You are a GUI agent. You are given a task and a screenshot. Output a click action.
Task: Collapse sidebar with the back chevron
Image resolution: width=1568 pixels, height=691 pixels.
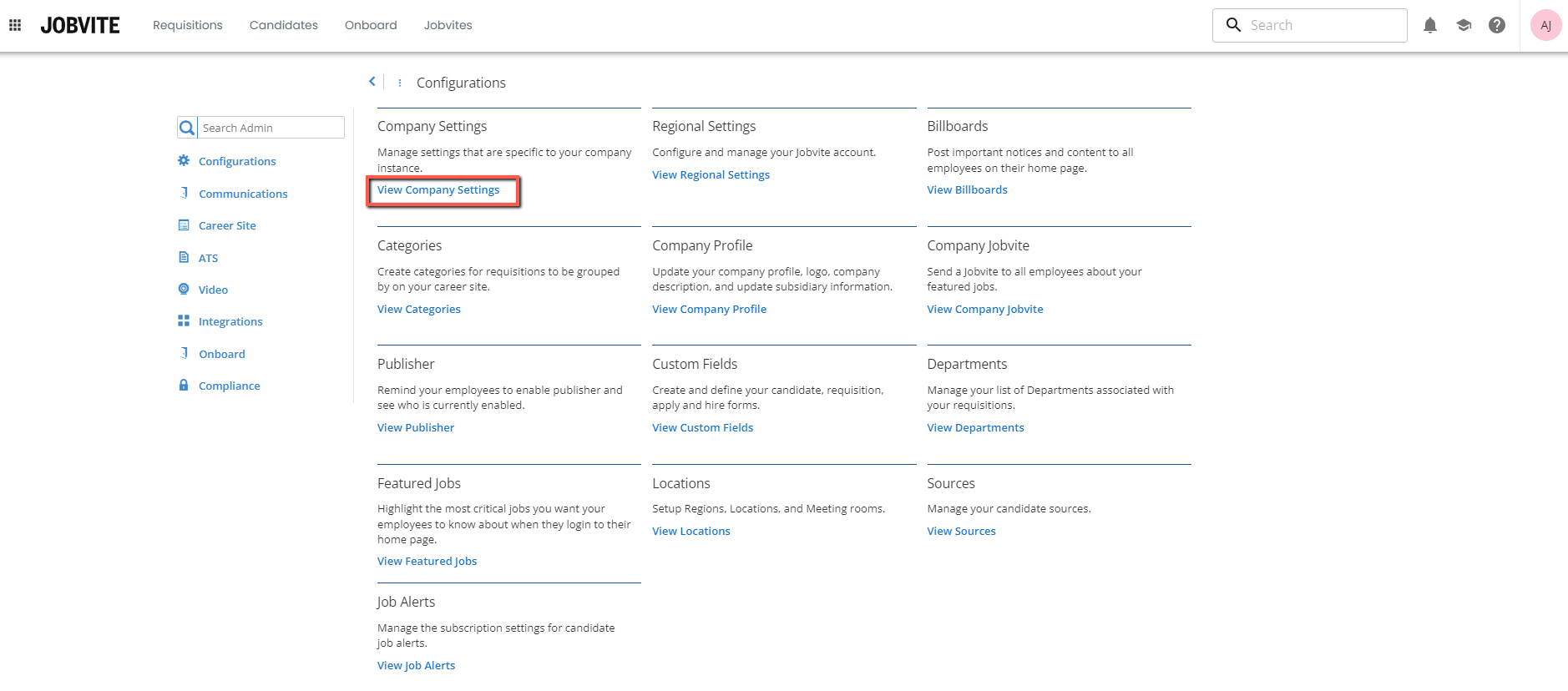[x=372, y=82]
